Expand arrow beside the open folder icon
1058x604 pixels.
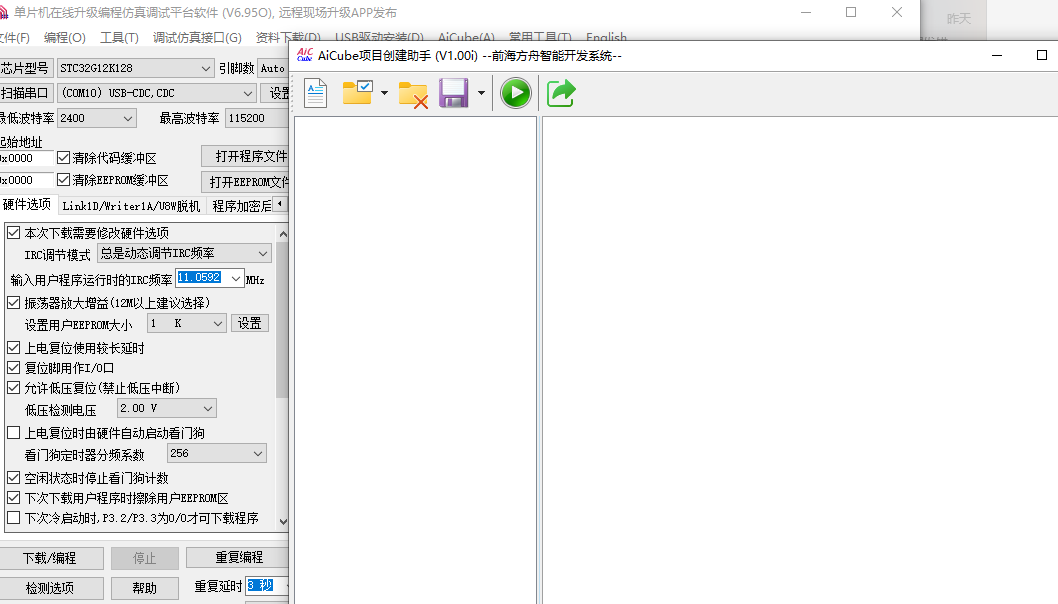pos(385,93)
